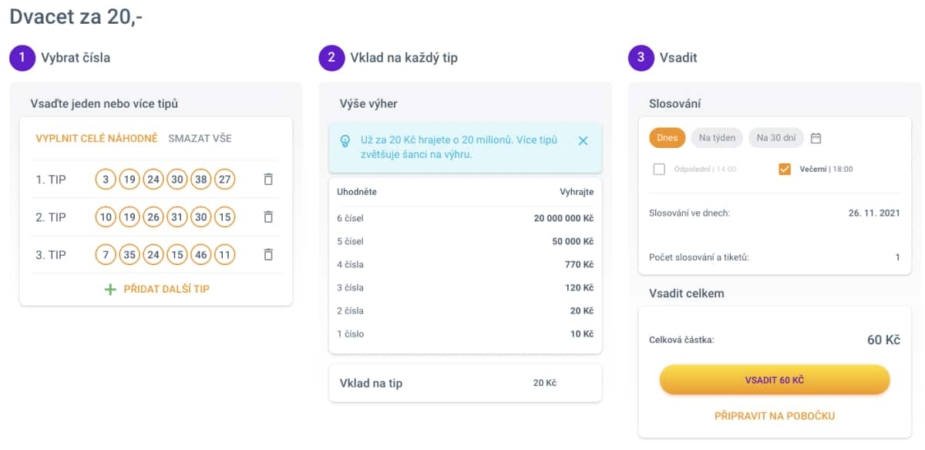Select number 3 in the first tip
Image resolution: width=925 pixels, height=450 pixels.
coord(106,179)
